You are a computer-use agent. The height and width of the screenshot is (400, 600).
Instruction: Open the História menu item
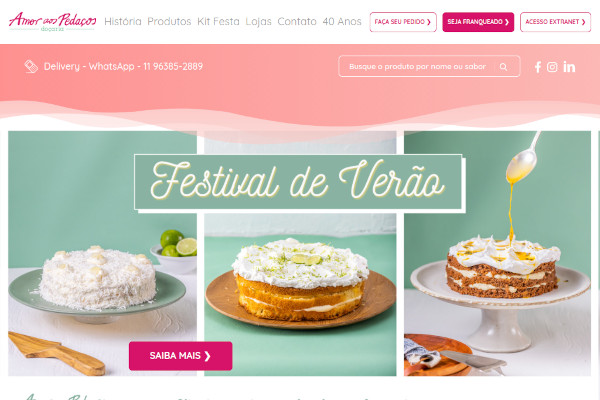coord(122,21)
